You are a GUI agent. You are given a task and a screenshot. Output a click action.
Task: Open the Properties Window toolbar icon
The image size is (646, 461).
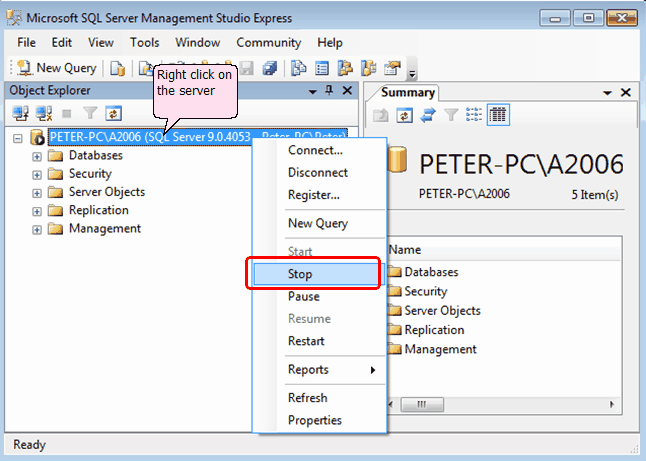coord(392,68)
